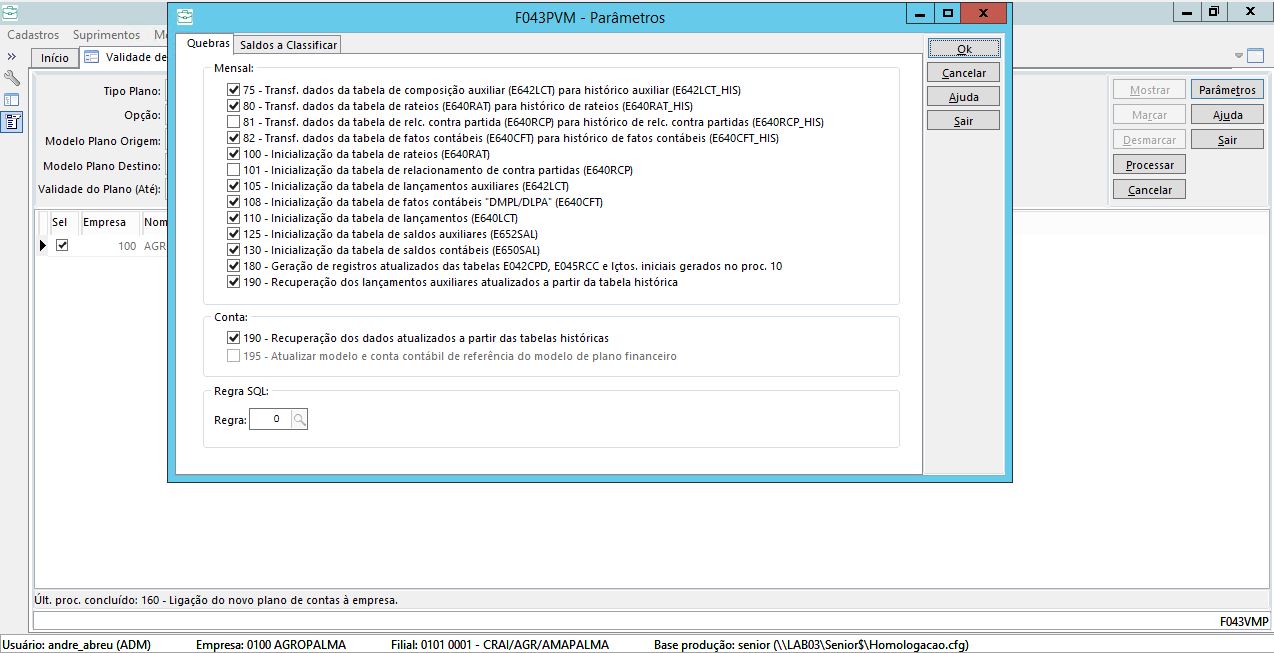The image size is (1274, 653).
Task: Click the Processar button
Action: (x=1149, y=165)
